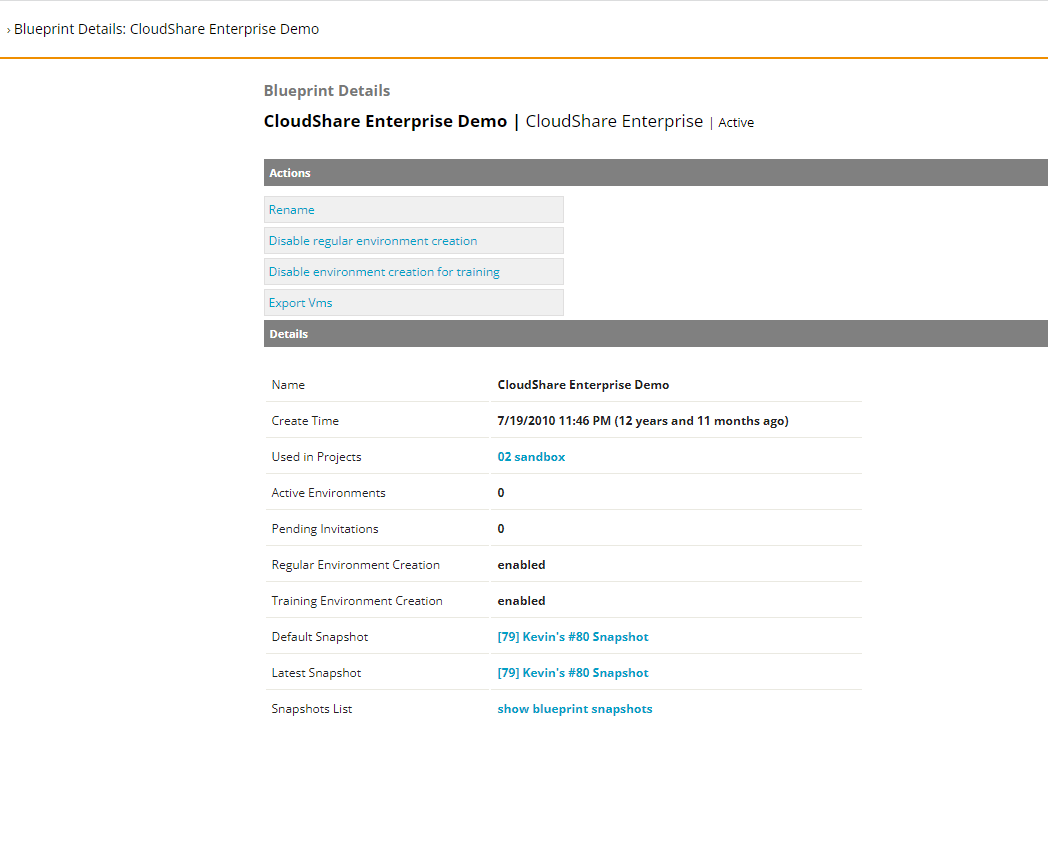Click the Pending Invitations label
This screenshot has width=1048, height=864.
[x=325, y=529]
